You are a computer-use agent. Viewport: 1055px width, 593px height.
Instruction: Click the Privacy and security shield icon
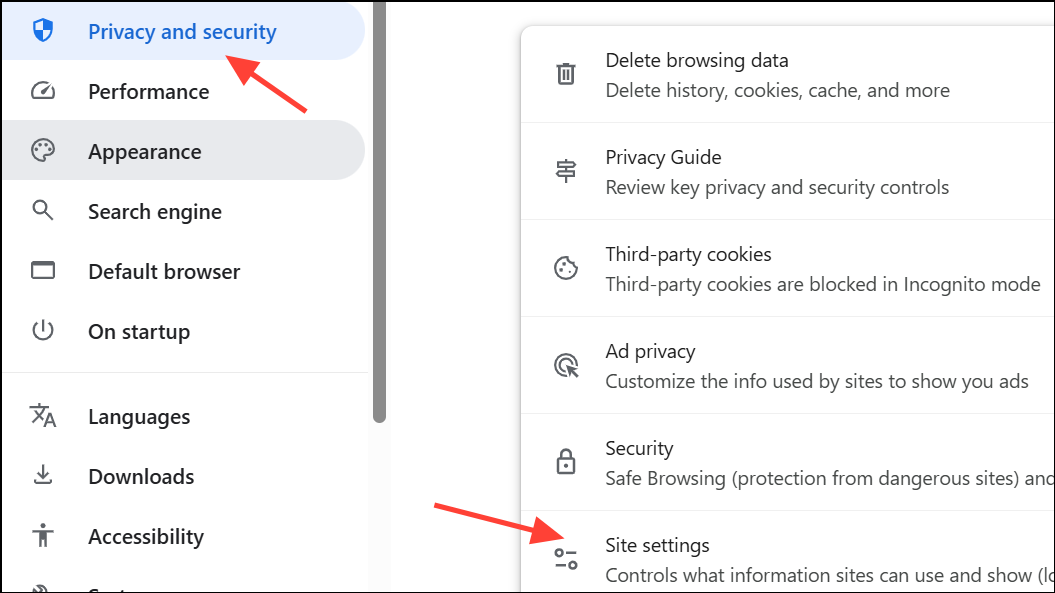(43, 31)
